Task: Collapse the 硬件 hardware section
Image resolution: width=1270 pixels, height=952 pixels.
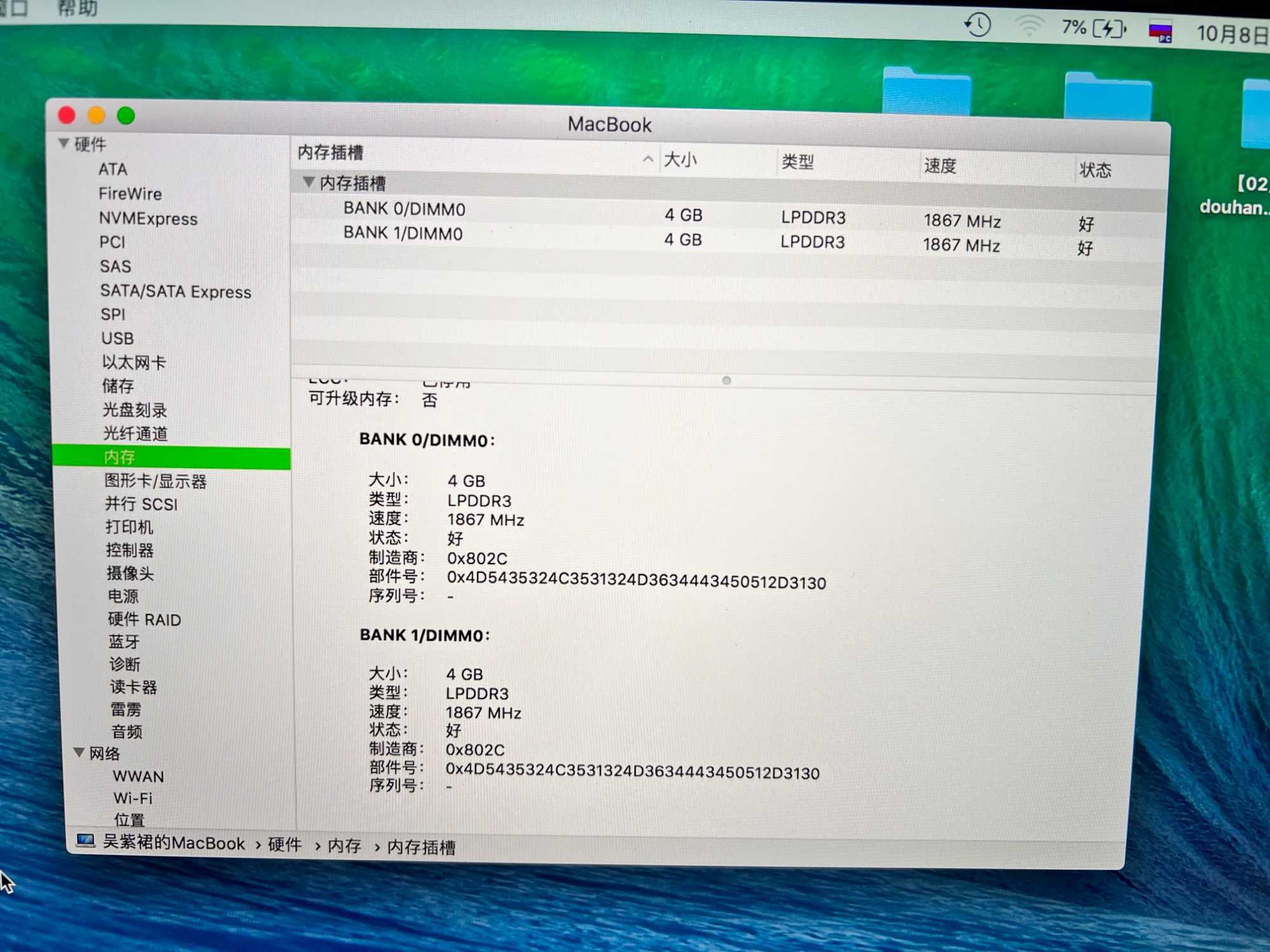Action: point(63,143)
